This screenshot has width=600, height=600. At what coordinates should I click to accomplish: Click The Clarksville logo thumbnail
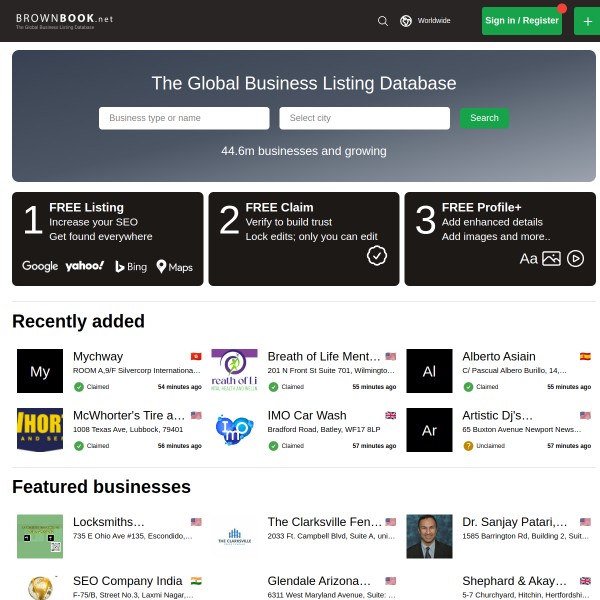[x=234, y=536]
